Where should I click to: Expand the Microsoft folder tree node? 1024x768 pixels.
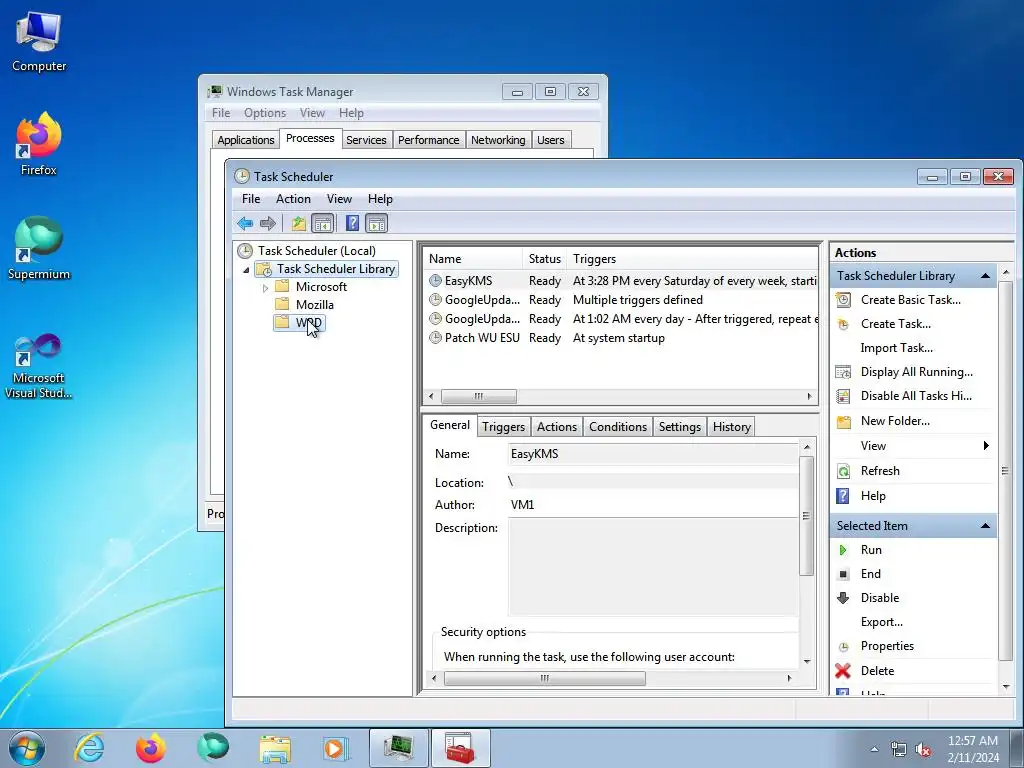265,287
